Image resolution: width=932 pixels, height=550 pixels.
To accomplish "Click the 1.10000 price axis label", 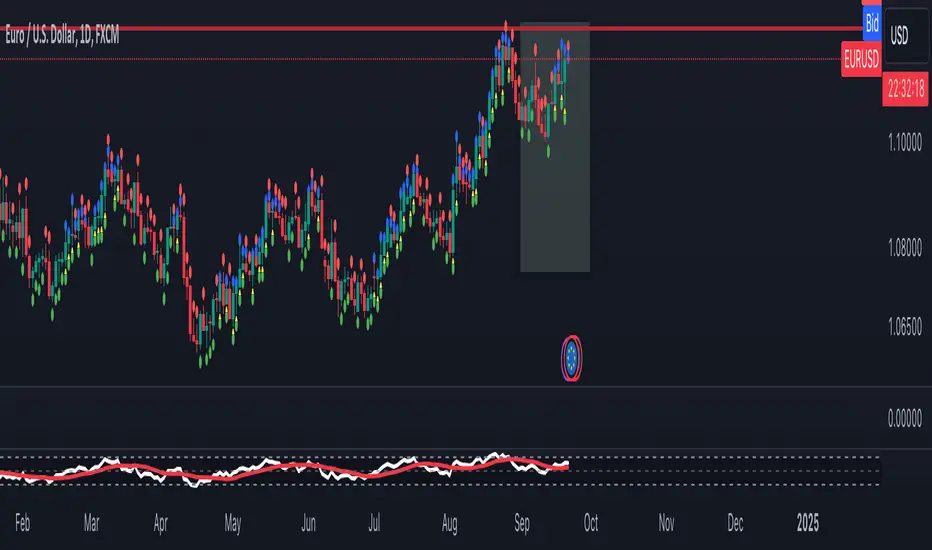I will pos(905,143).
